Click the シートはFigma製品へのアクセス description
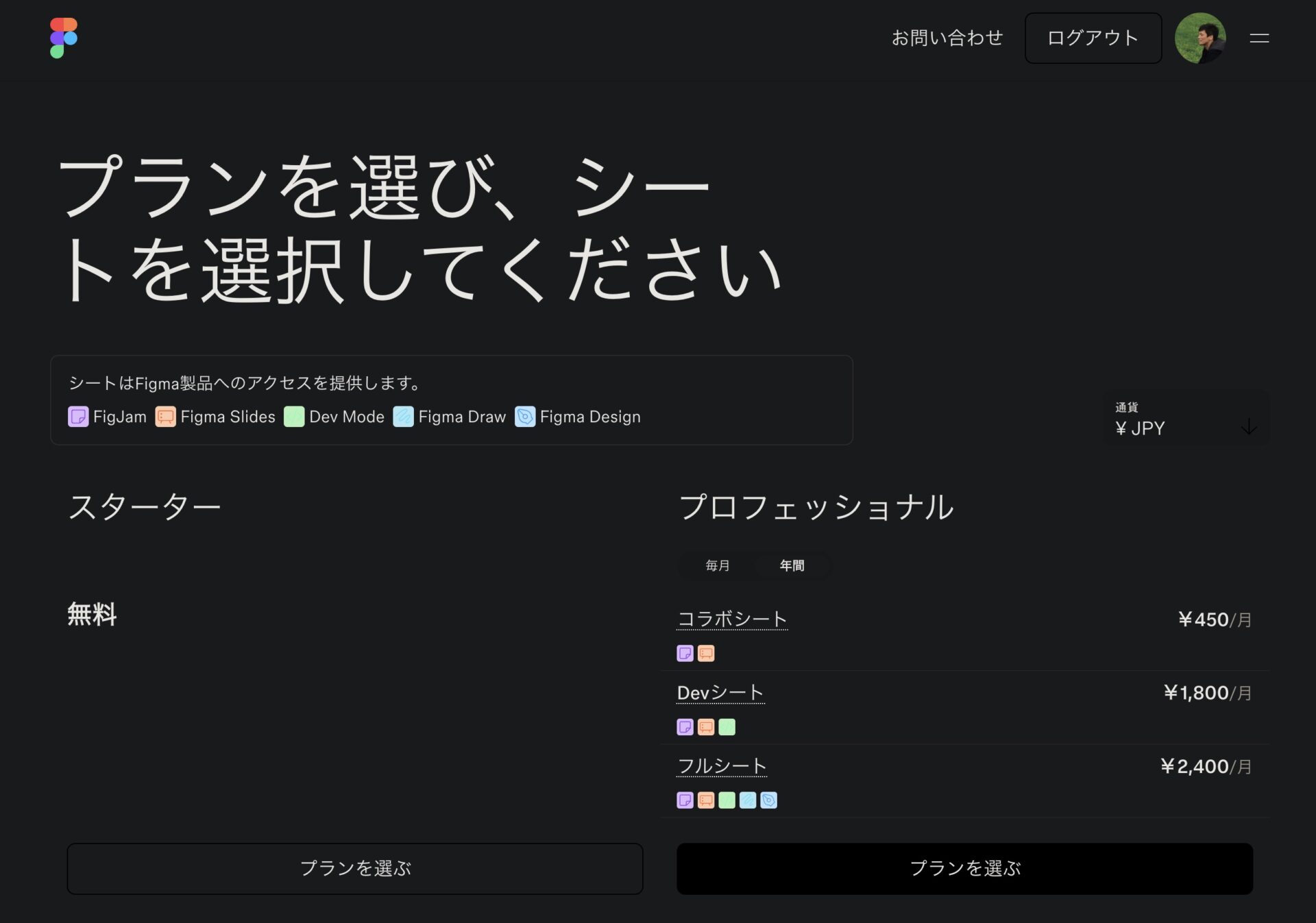The height and width of the screenshot is (923, 1316). coord(245,383)
